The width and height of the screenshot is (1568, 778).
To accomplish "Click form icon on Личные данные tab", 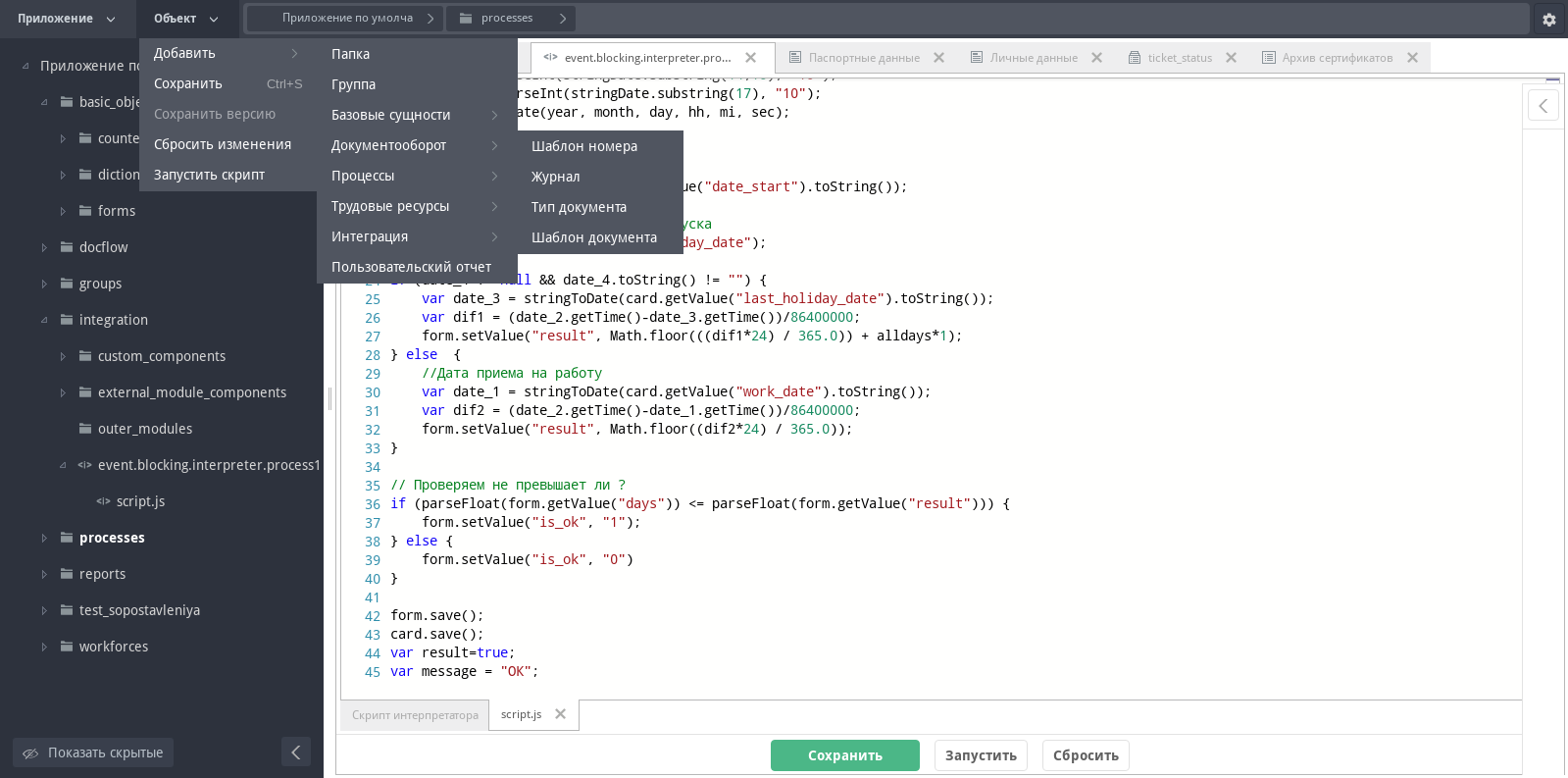I will (x=977, y=57).
